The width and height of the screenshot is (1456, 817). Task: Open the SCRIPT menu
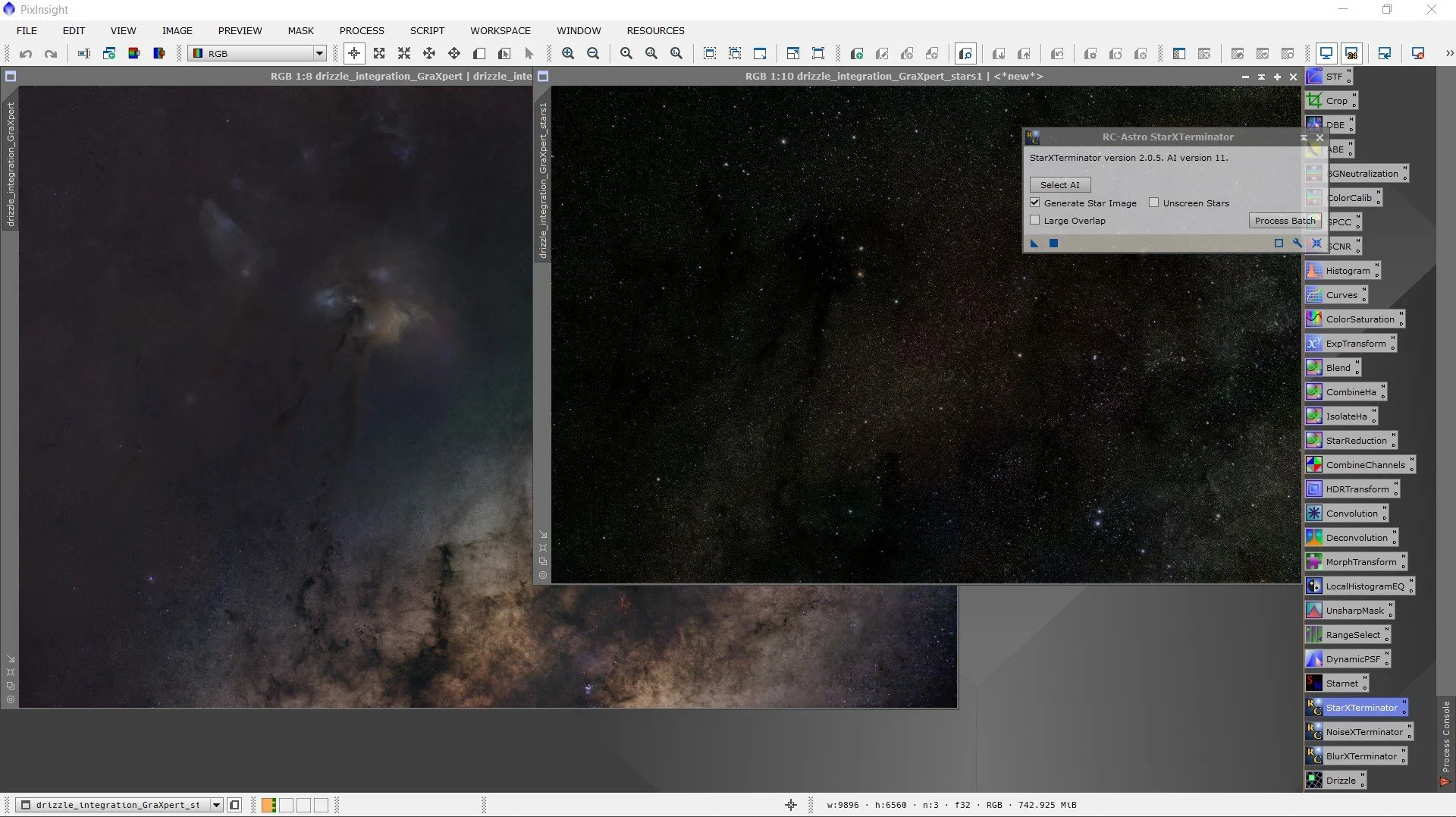[427, 30]
